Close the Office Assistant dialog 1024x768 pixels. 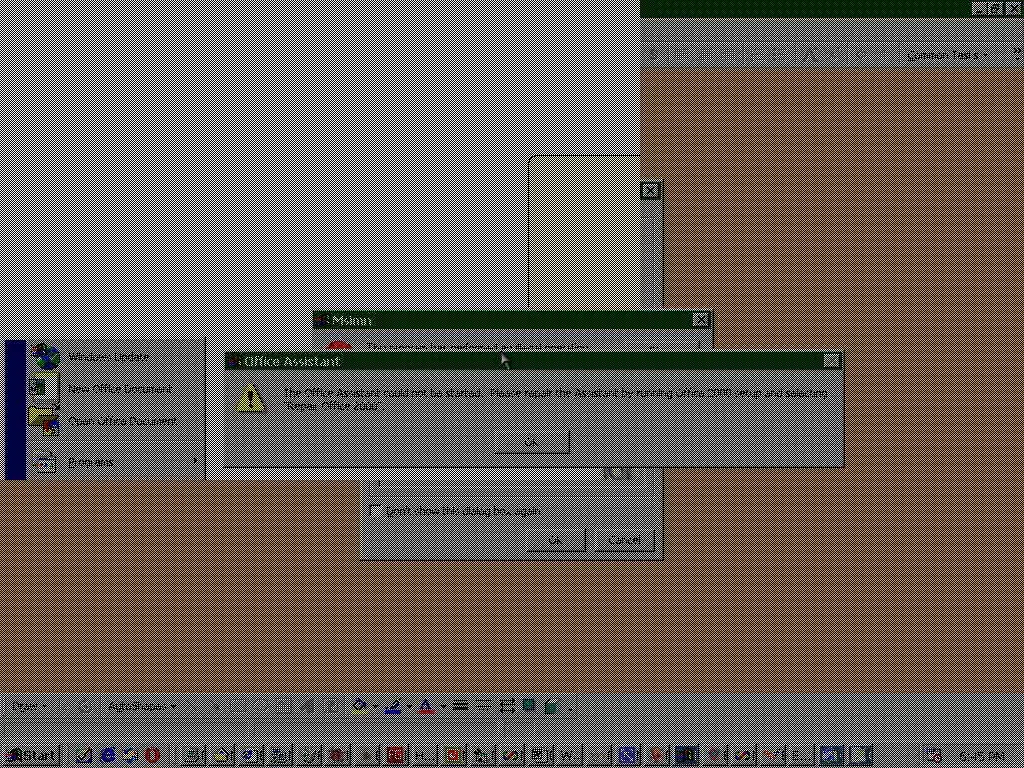(831, 360)
